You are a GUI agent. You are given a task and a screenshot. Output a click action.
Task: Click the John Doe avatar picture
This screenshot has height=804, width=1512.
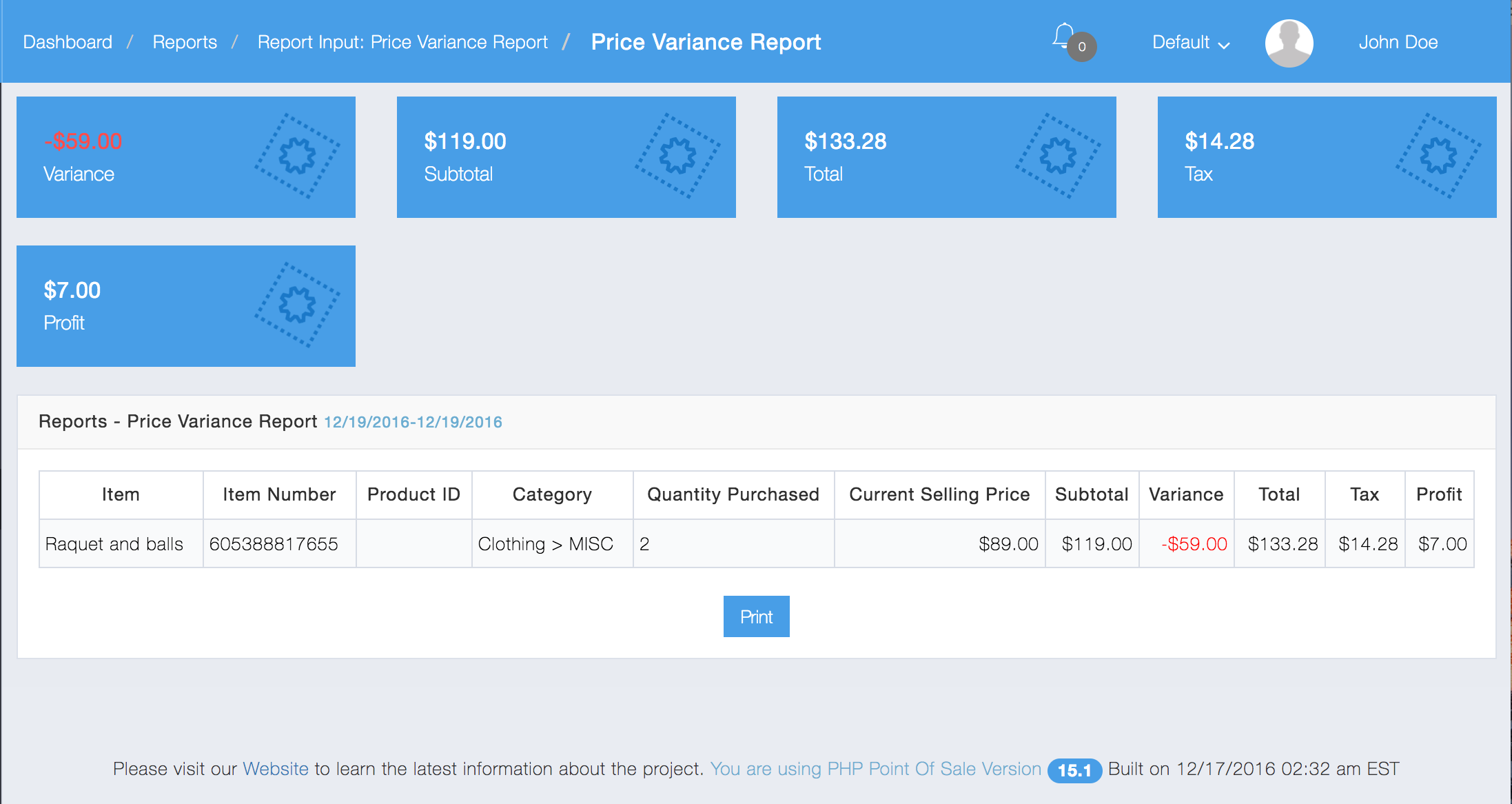1289,43
